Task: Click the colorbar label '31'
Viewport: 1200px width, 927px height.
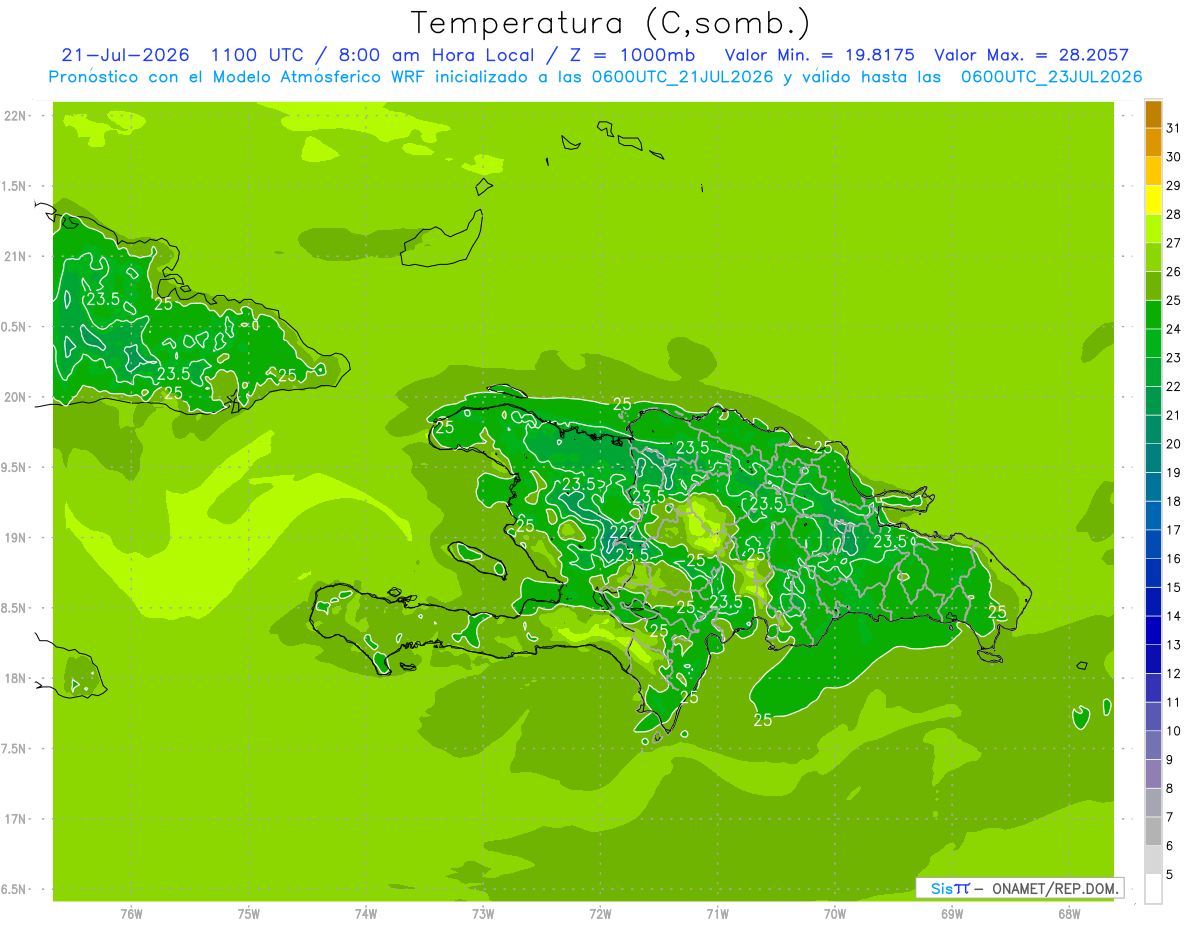Action: point(1173,128)
